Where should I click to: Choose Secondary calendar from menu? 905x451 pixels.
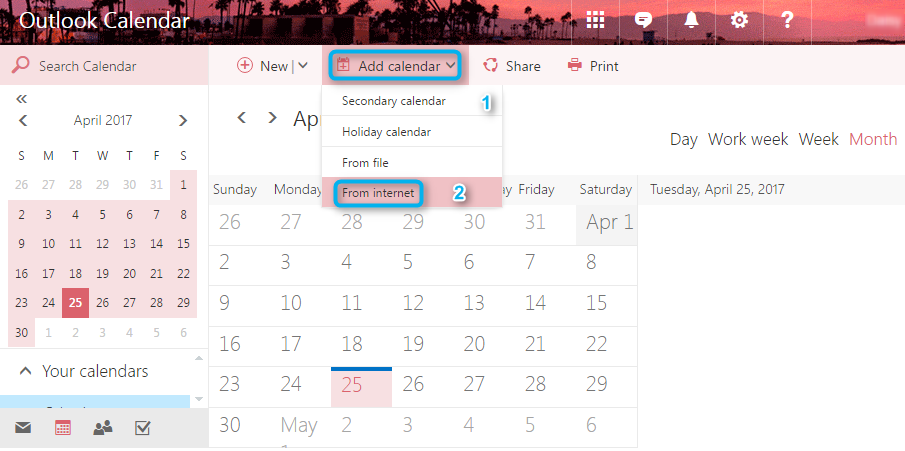(x=412, y=101)
